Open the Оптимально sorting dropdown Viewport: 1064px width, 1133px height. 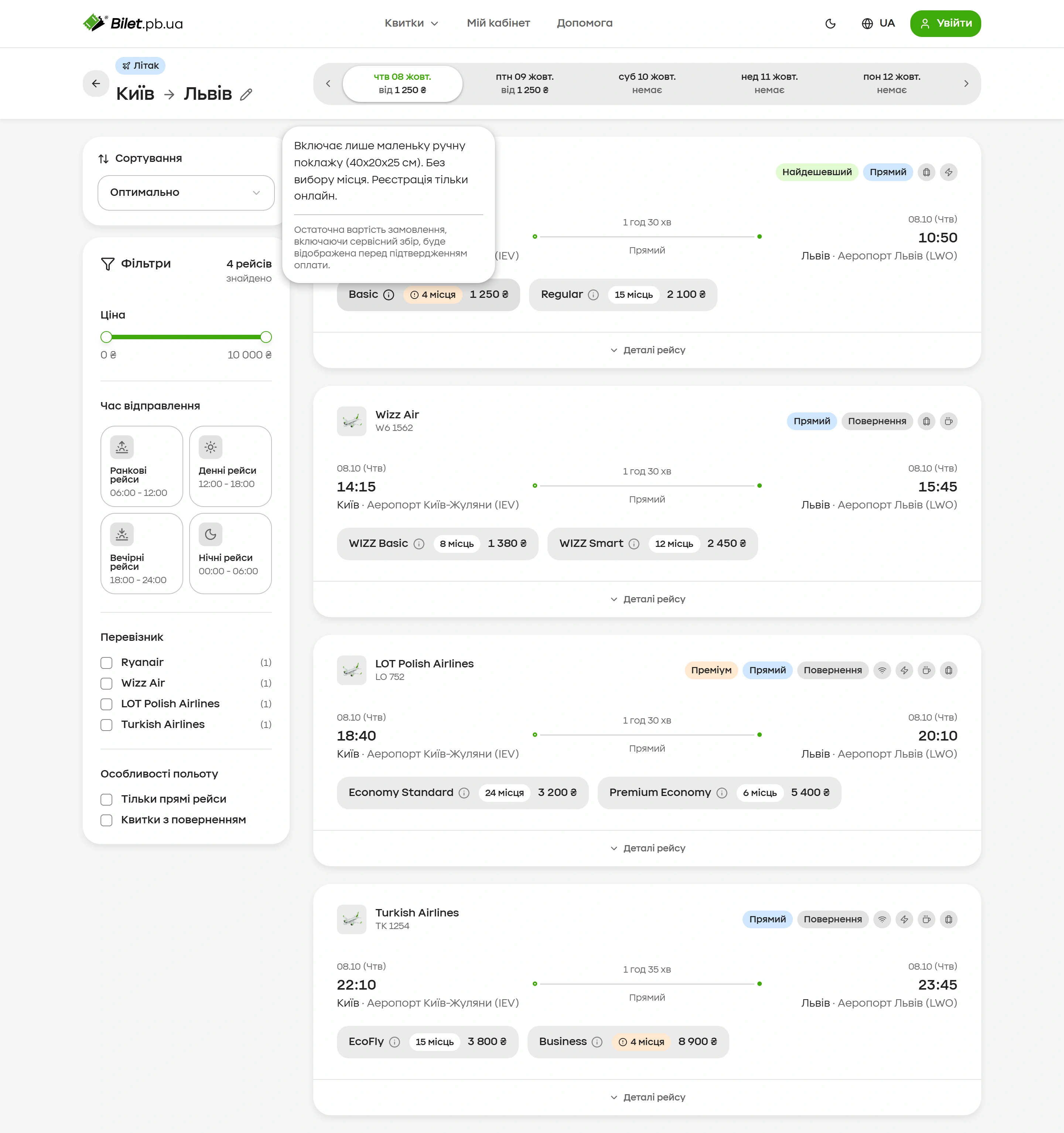coord(186,193)
